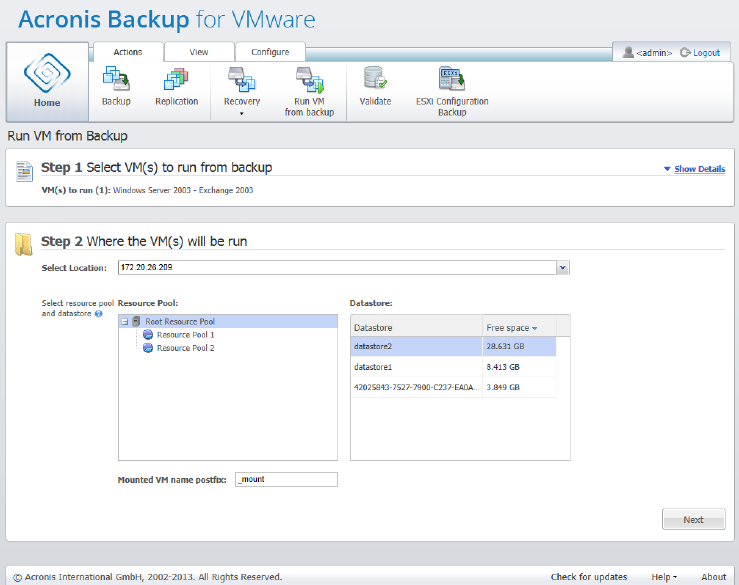Switch to the Actions tab
Viewport: 739px width, 585px height.
point(128,52)
